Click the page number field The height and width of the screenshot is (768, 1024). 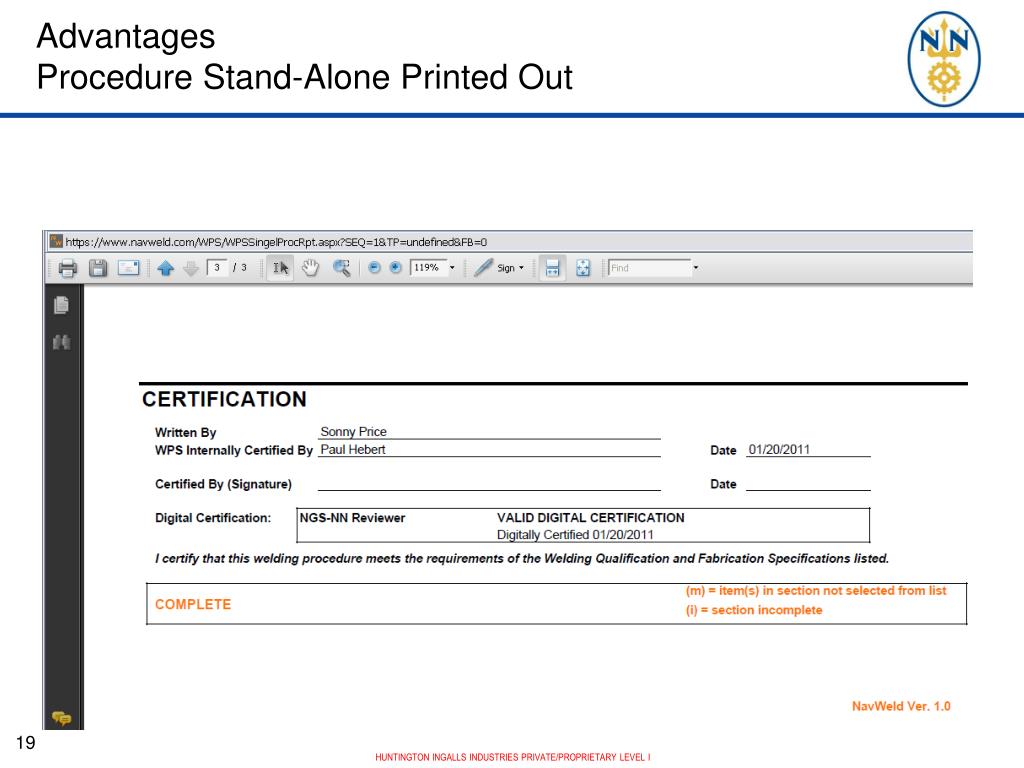coord(217,268)
